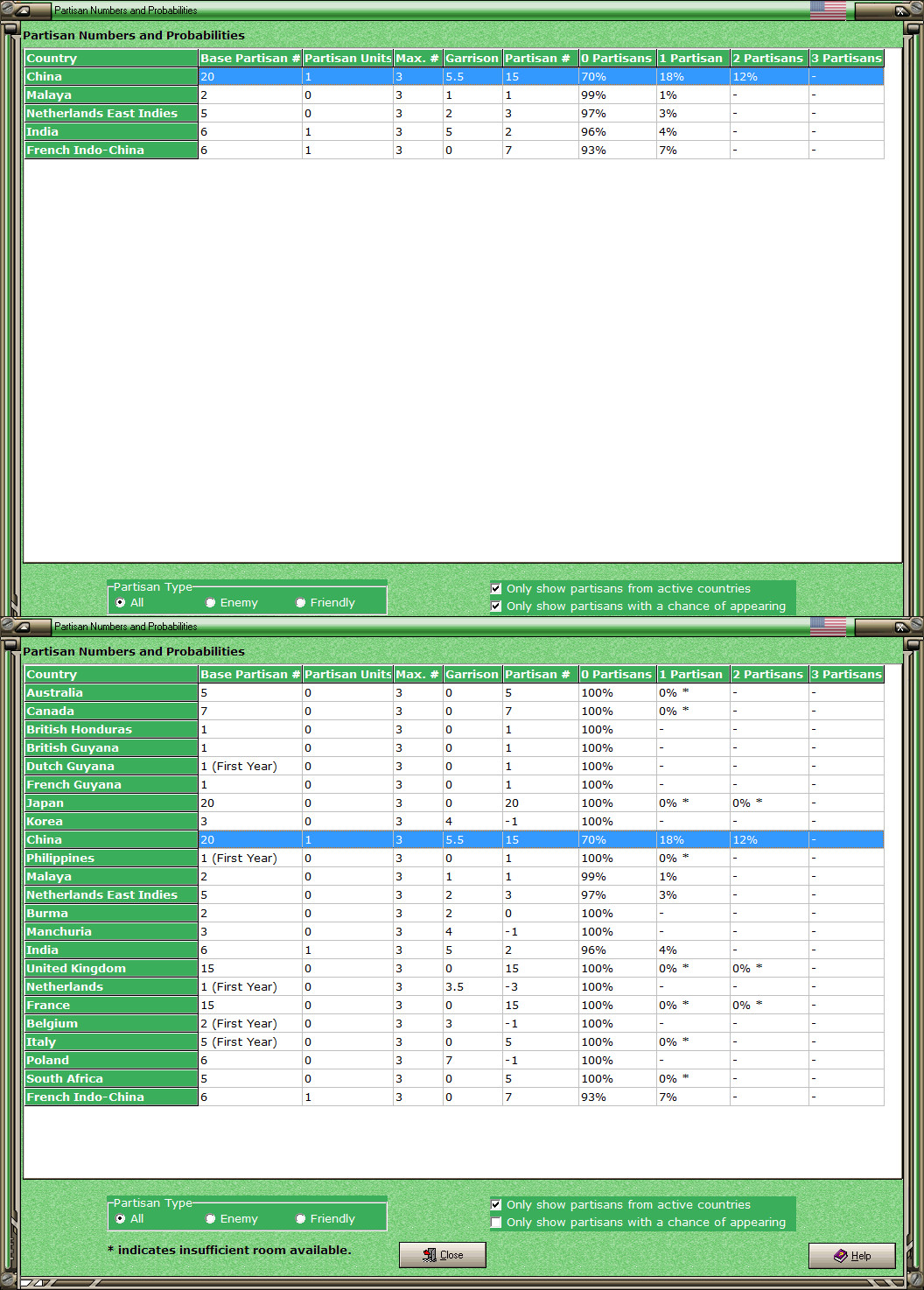Click the US flag icon in the upper window title bar
The image size is (924, 1290).
[828, 11]
